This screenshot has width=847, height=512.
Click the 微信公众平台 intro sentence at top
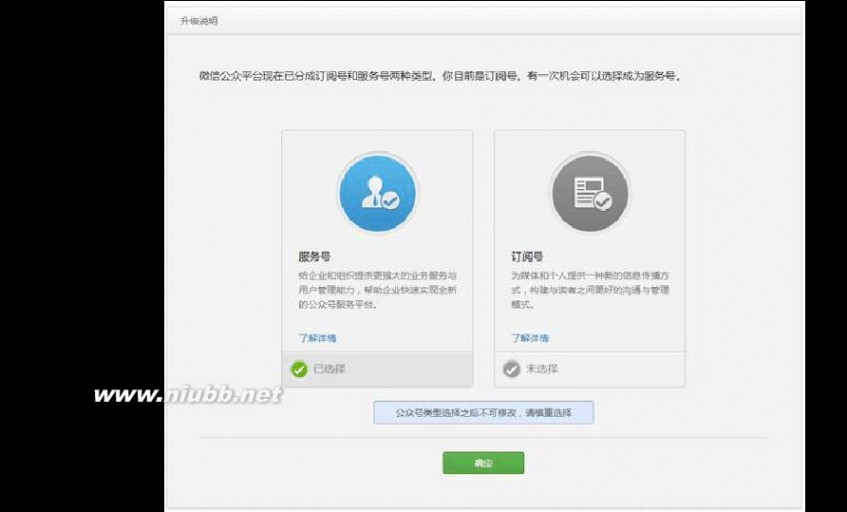coord(440,77)
